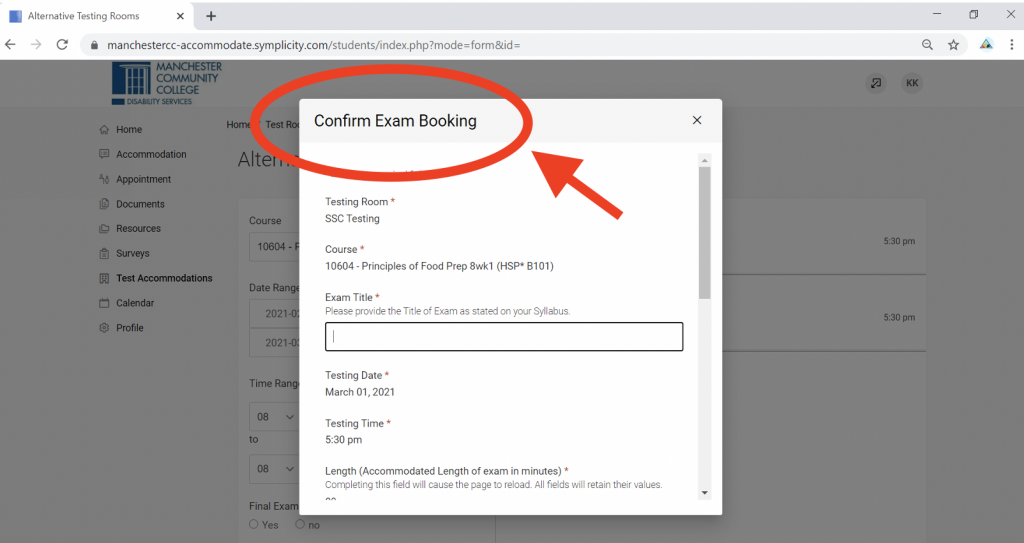Bookmark this page with the star icon
The width and height of the screenshot is (1024, 543).
(x=953, y=44)
